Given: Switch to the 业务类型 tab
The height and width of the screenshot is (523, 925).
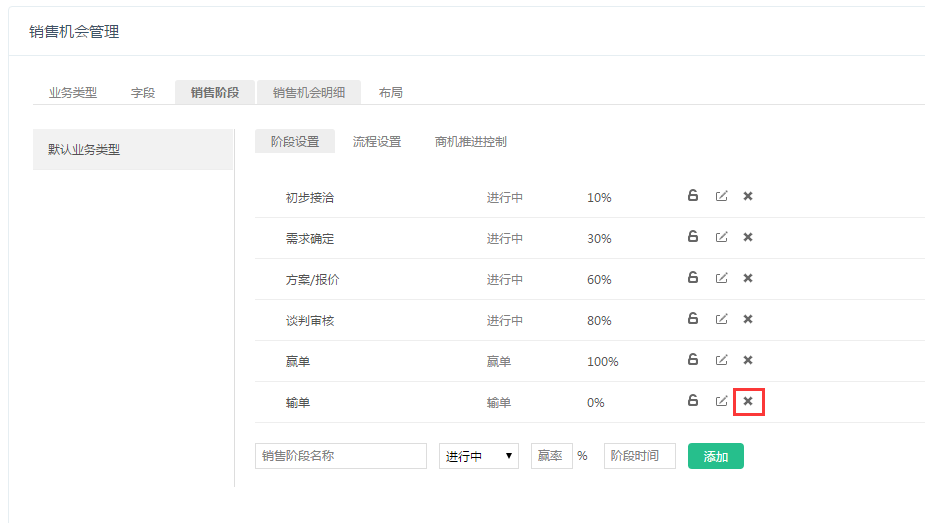Looking at the screenshot, I should [x=73, y=93].
